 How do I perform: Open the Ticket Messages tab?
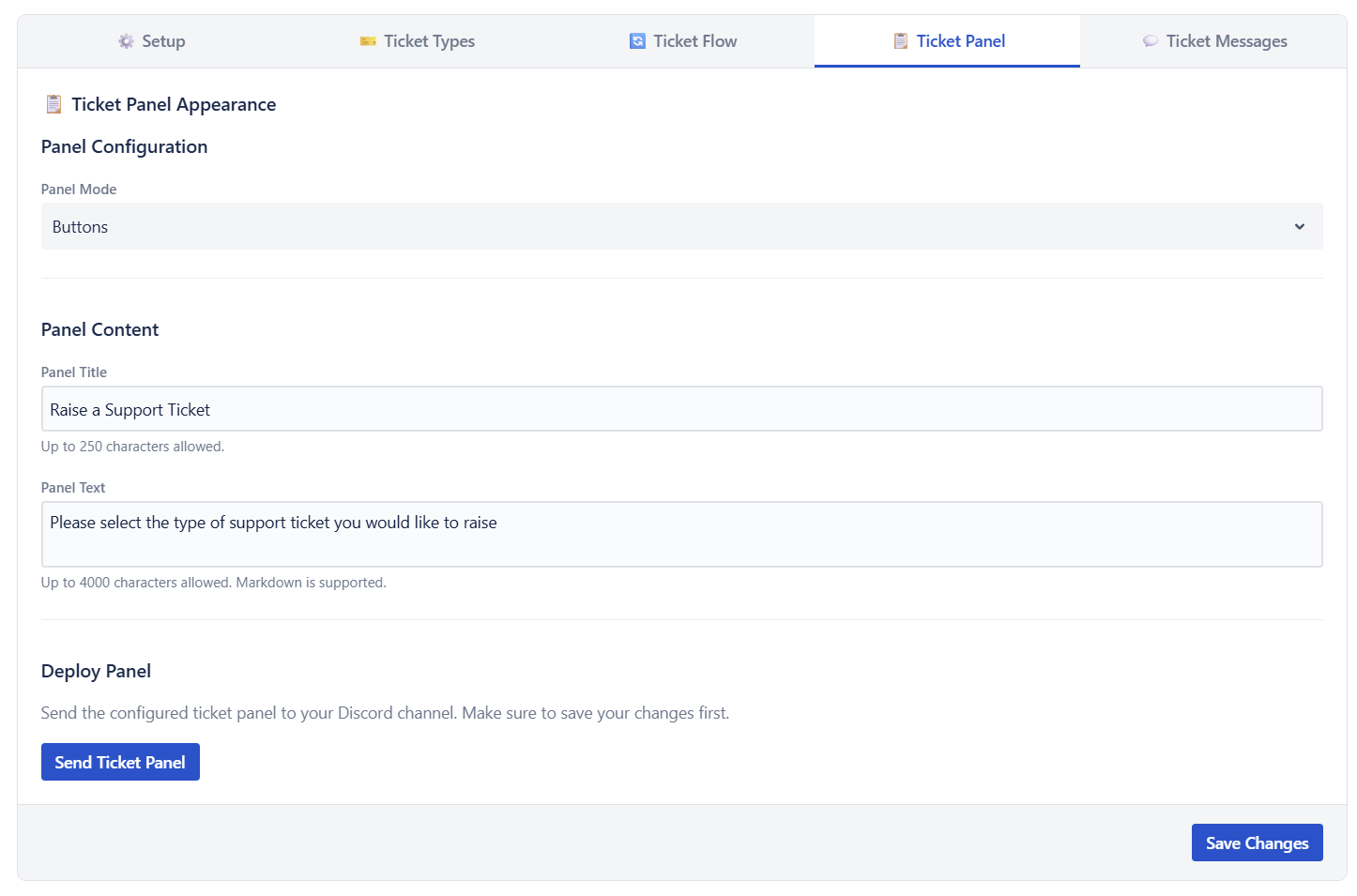(1214, 40)
